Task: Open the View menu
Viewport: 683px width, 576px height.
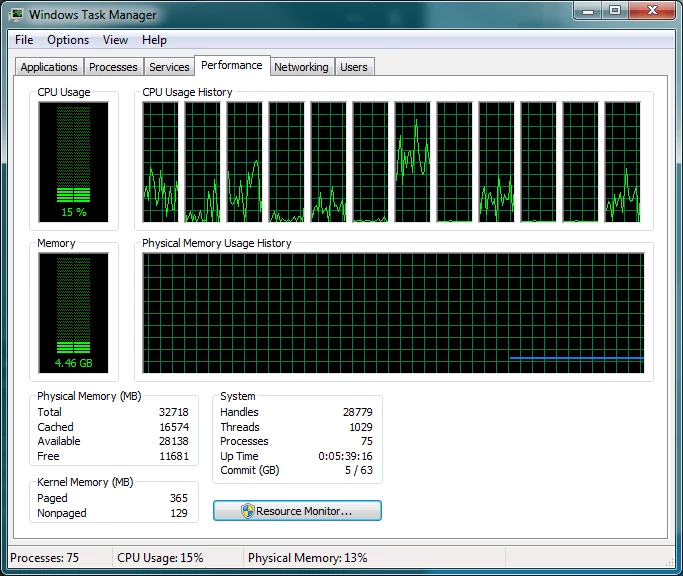Action: (x=115, y=40)
